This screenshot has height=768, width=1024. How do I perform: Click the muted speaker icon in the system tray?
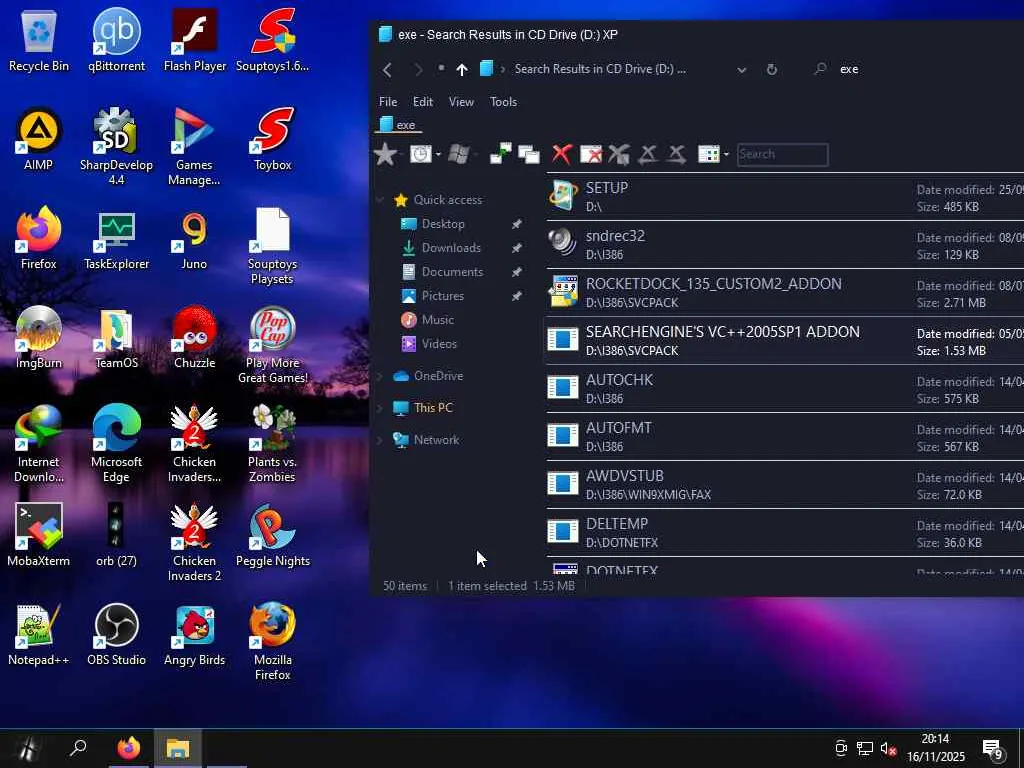click(888, 748)
